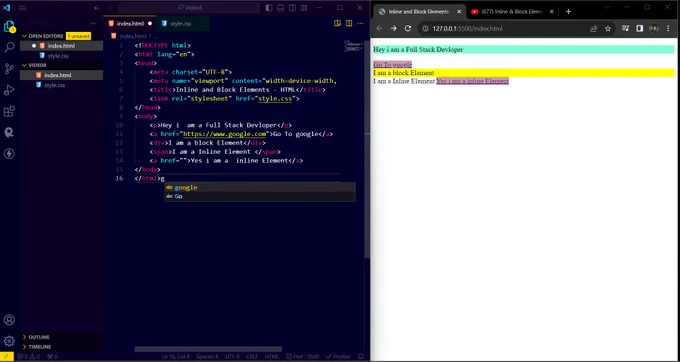This screenshot has width=680, height=362.
Task: Click the '1 unsaved' badge
Action: 78,36
